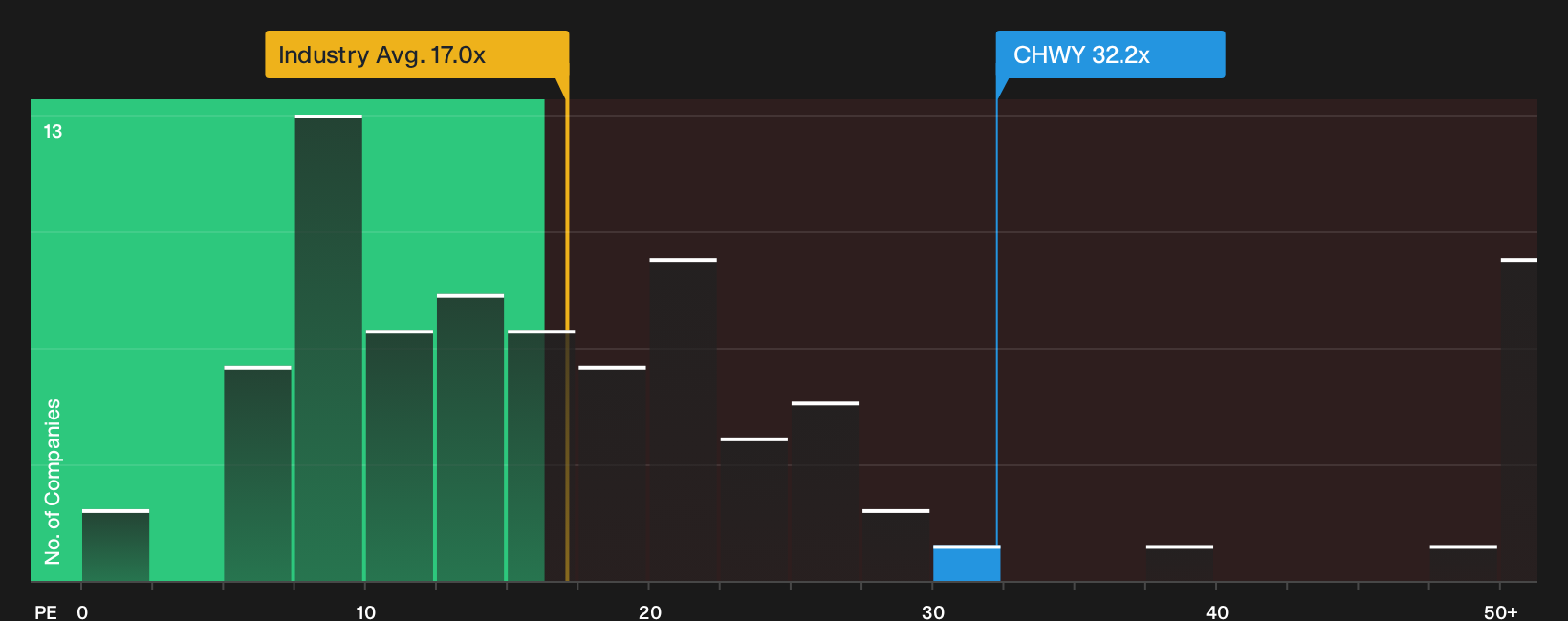Click the small bar between PE 37 and 40
Viewport: 1568px width, 621px height.
coord(1180,564)
